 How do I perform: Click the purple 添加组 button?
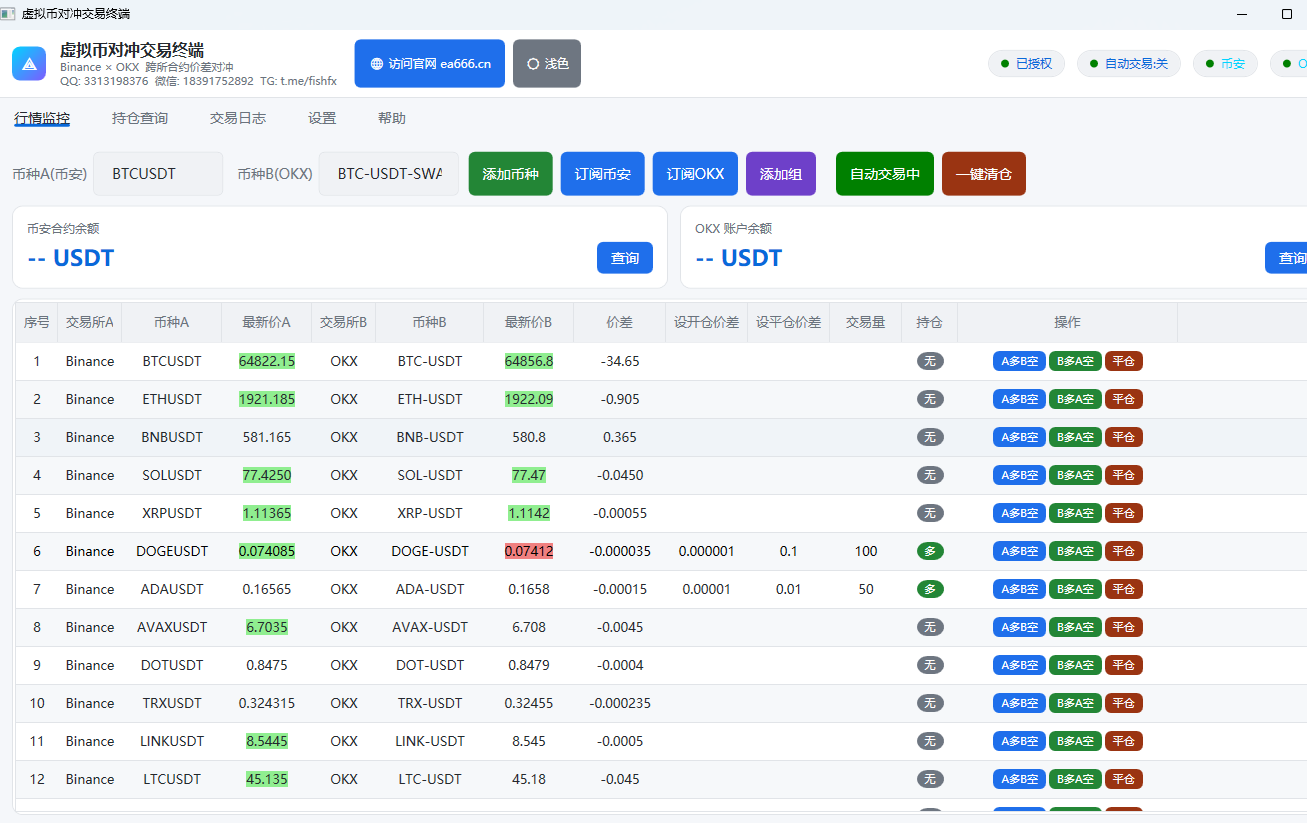[781, 174]
